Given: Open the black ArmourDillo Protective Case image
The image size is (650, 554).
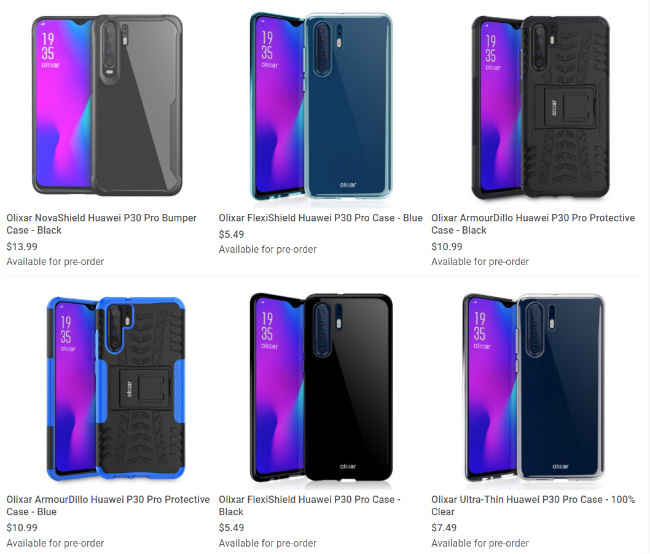Looking at the screenshot, I should pyautogui.click(x=541, y=107).
